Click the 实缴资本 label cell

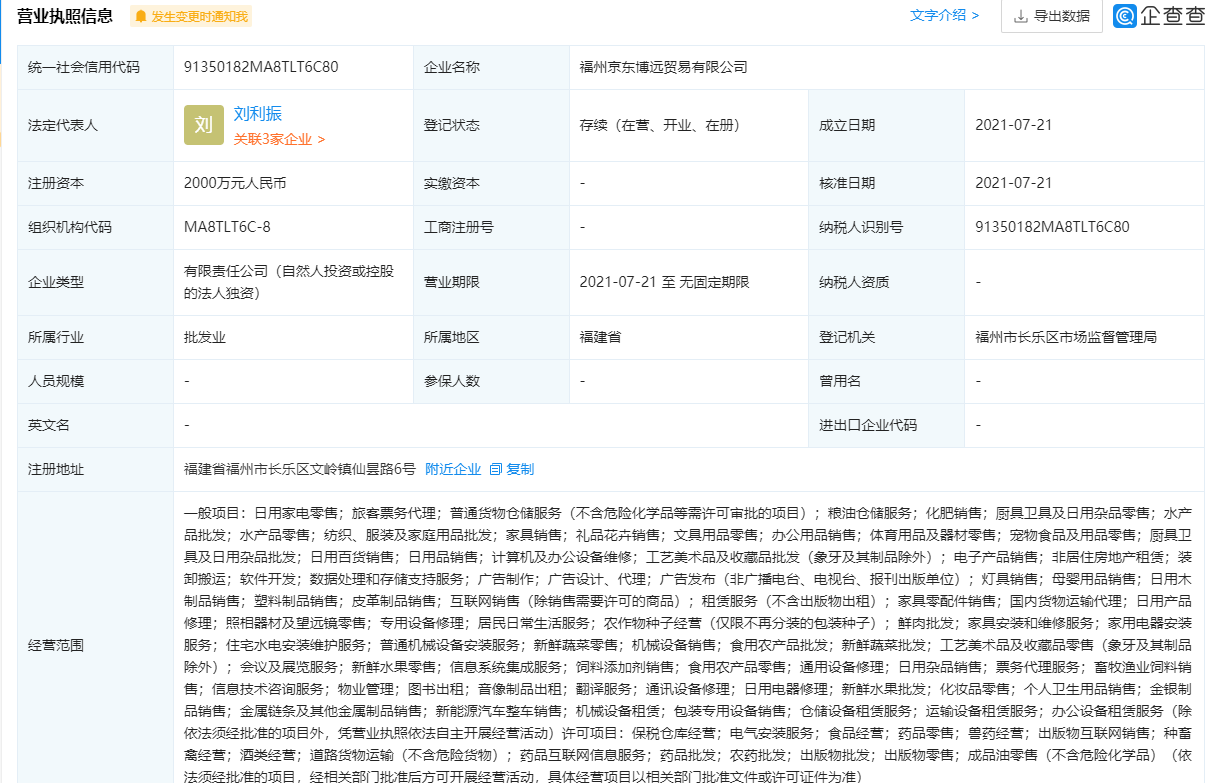(x=491, y=183)
